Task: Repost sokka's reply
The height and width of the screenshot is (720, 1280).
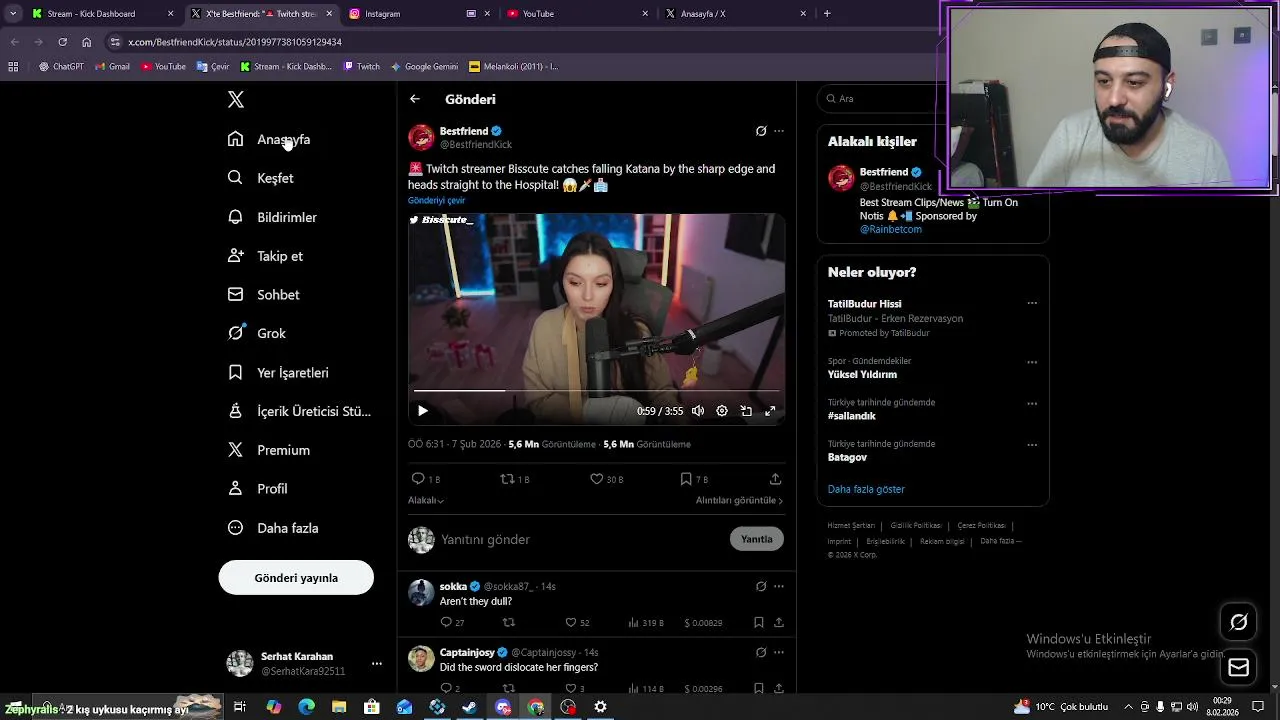Action: (509, 623)
